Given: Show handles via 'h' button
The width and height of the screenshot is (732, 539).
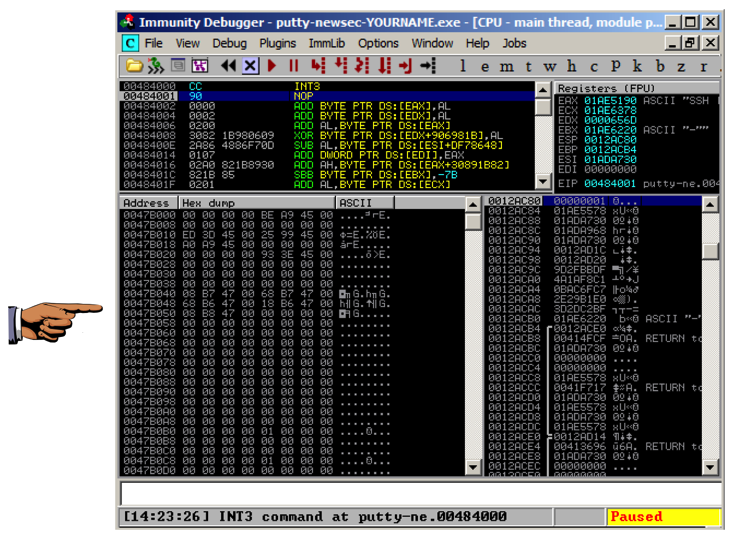Looking at the screenshot, I should 571,66.
